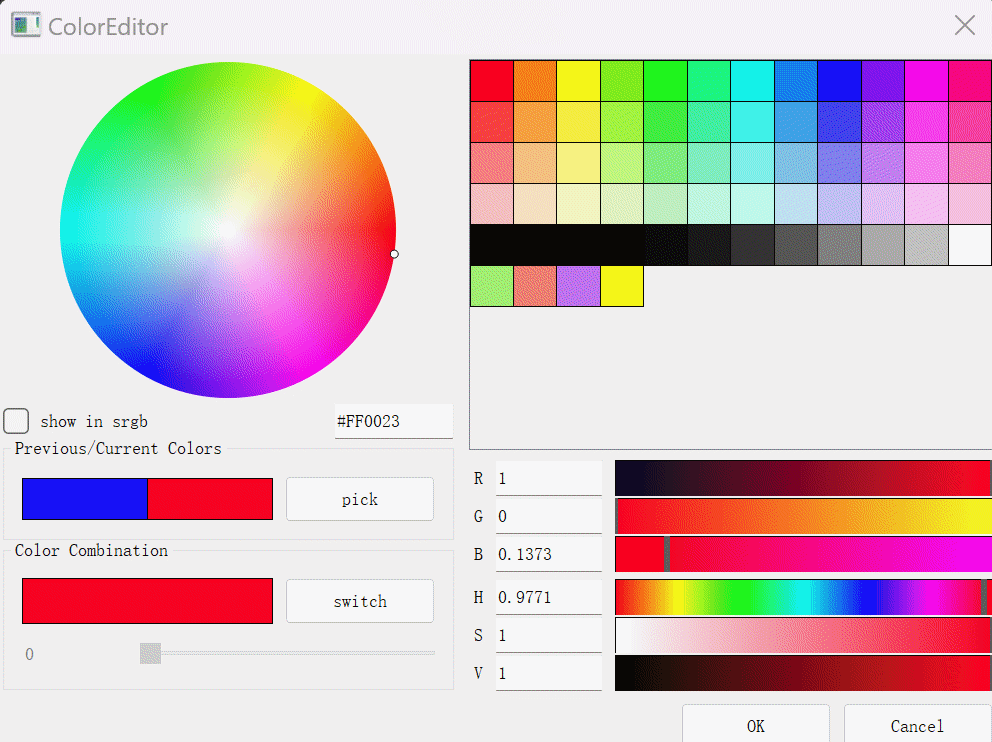
Task: Click the switch button
Action: tap(359, 601)
